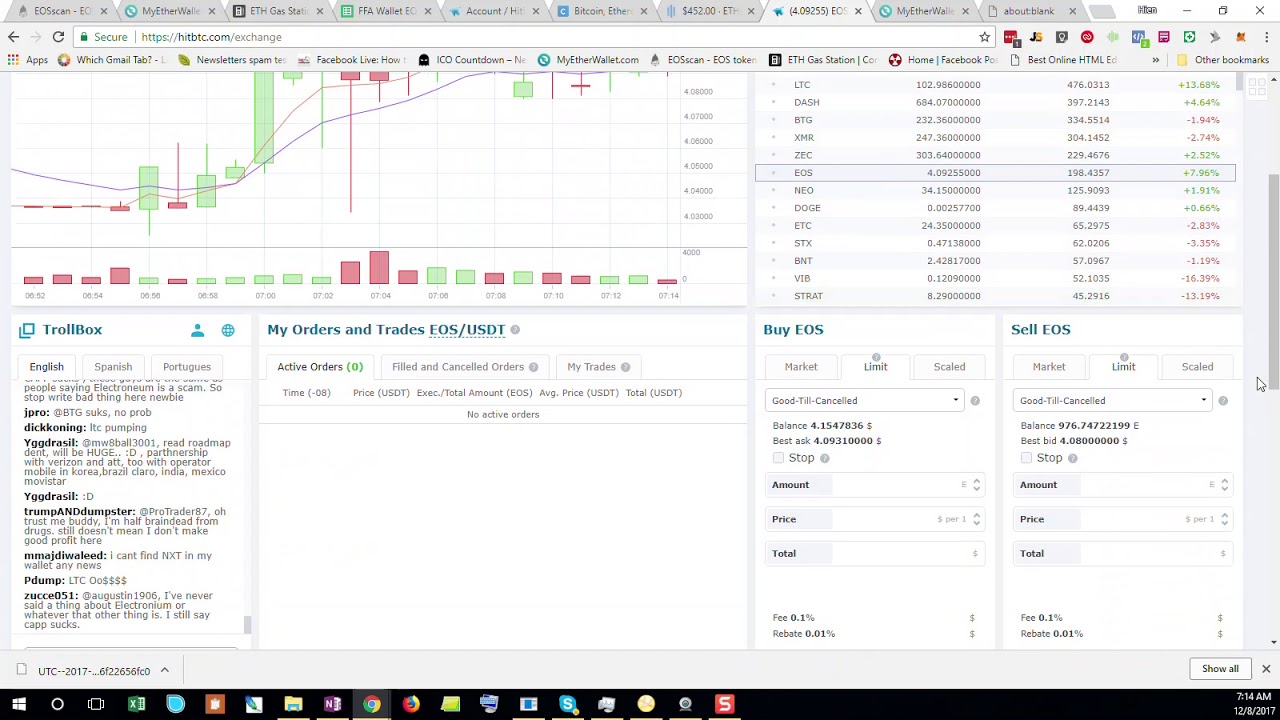Open help icon next to Filled and Cancelled Orders
1280x720 pixels.
point(533,367)
